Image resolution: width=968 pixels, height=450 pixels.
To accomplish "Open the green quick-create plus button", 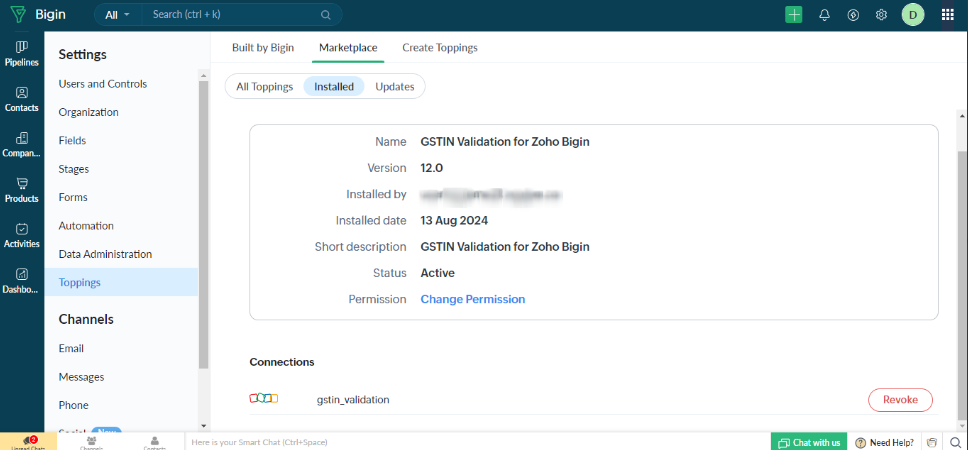I will (793, 15).
